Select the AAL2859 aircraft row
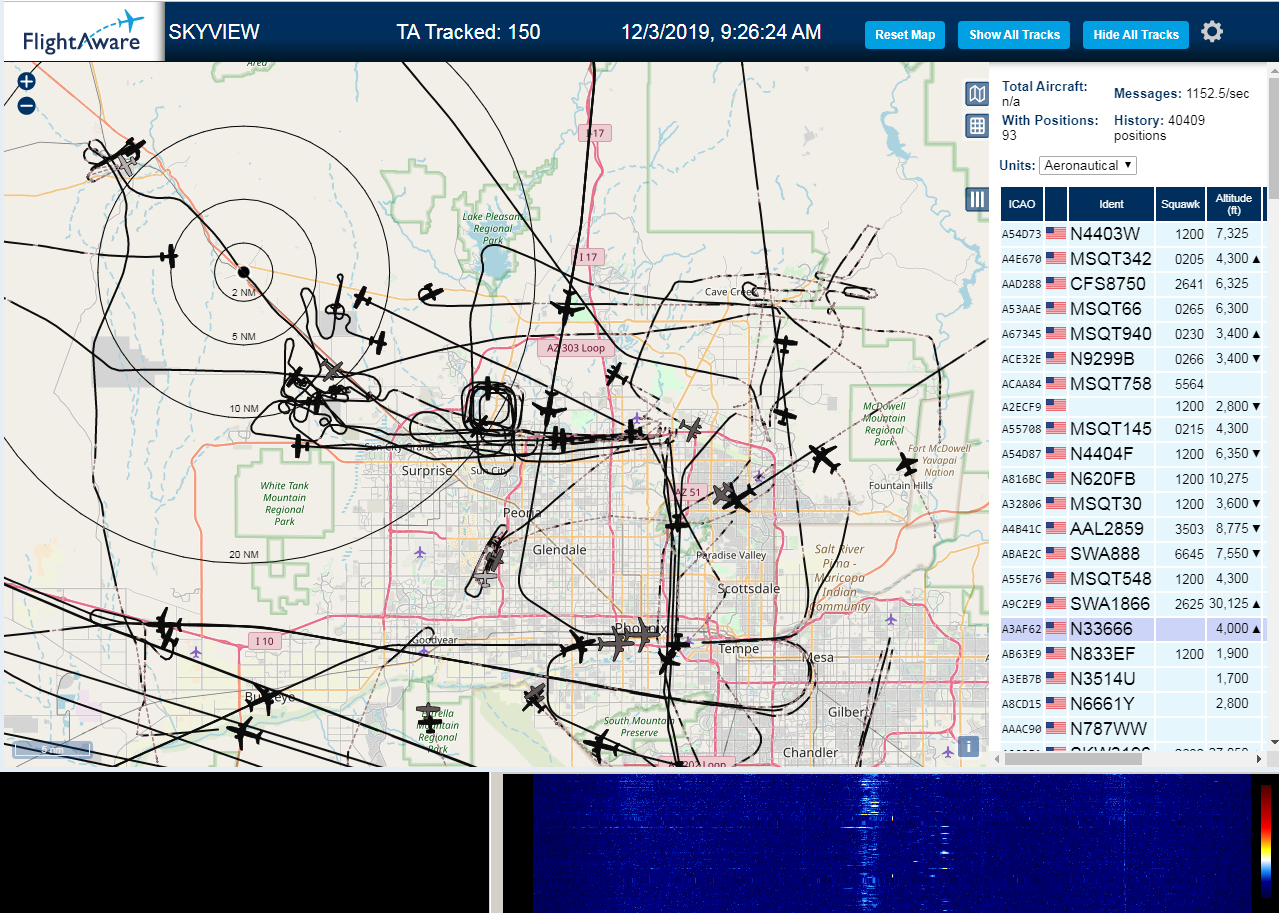1279x913 pixels. [x=1133, y=529]
